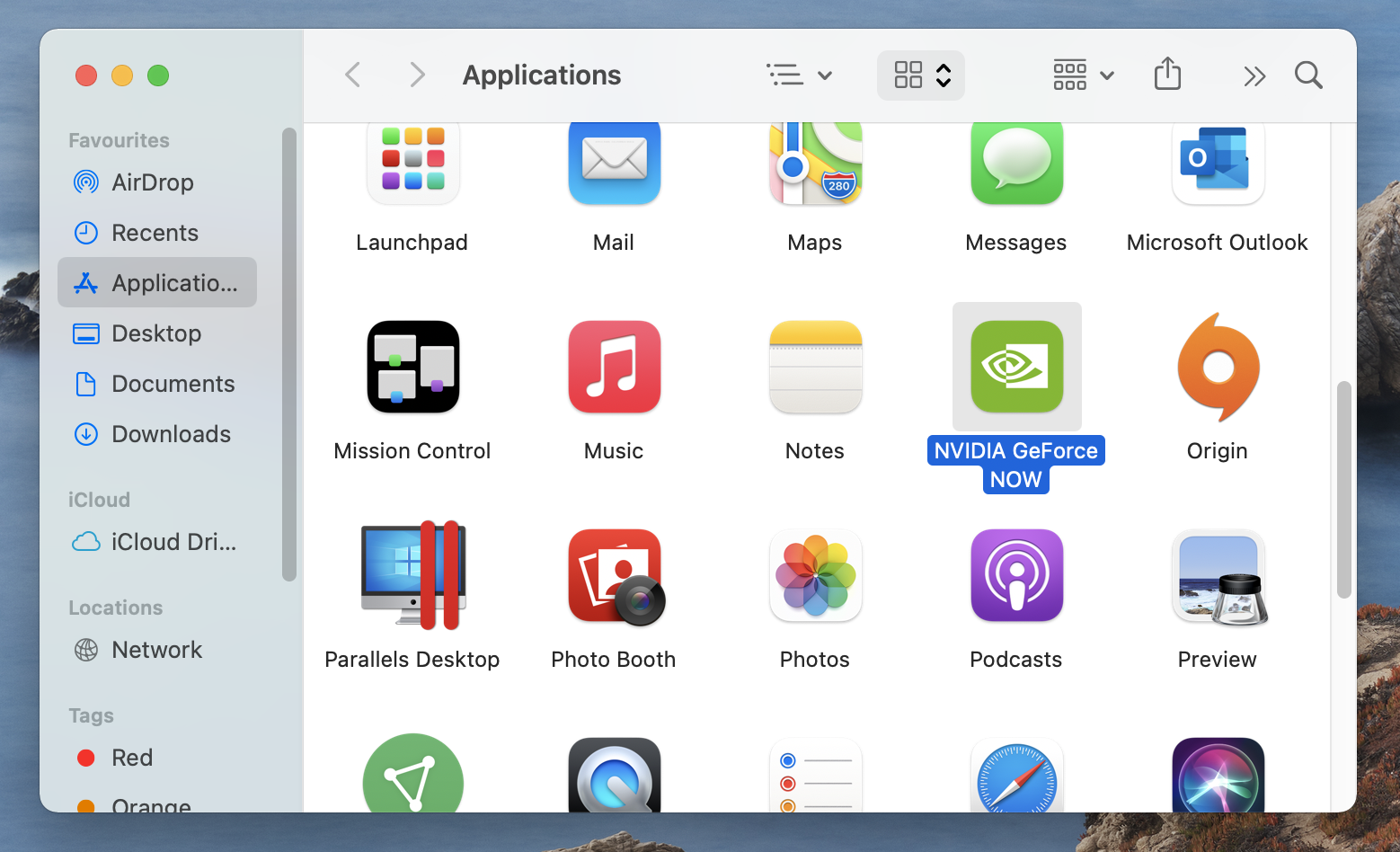Go back with the left arrow
This screenshot has width=1400, height=852.
353,75
